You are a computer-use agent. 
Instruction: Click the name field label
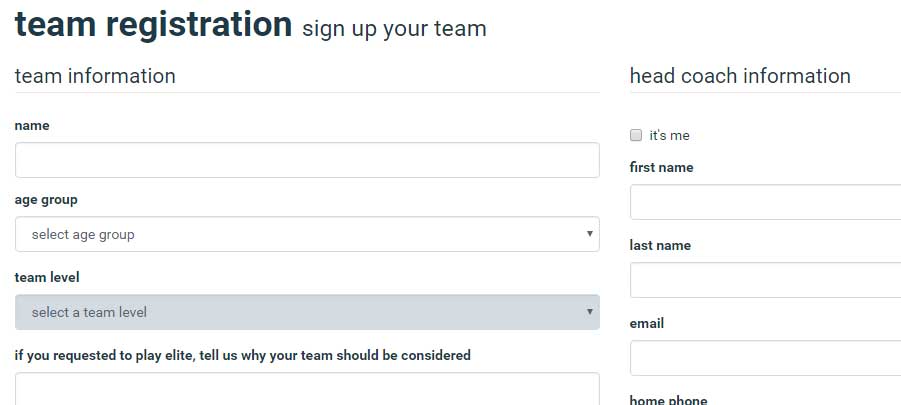point(32,125)
